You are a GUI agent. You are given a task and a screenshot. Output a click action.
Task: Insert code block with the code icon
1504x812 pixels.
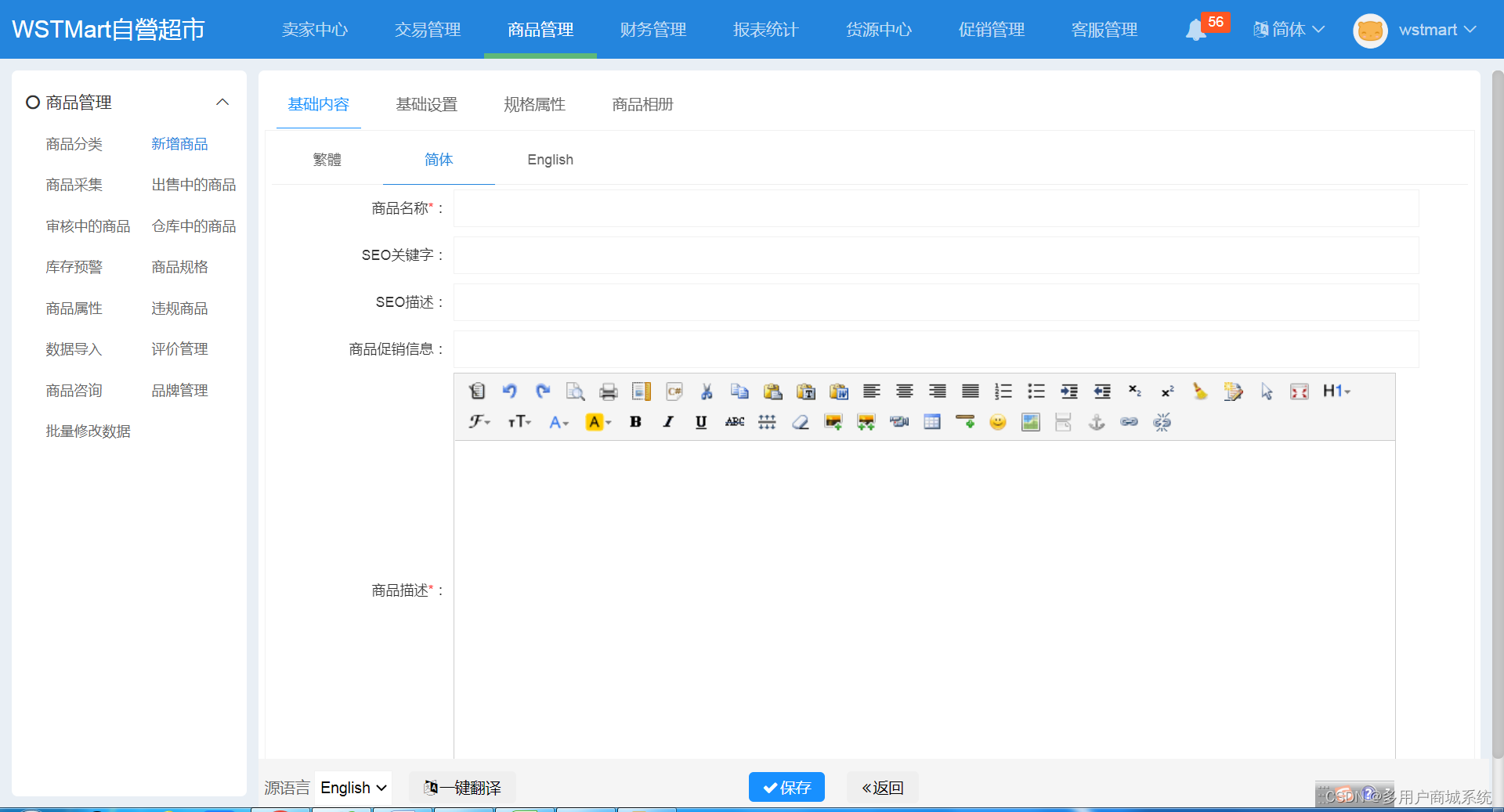pos(674,391)
